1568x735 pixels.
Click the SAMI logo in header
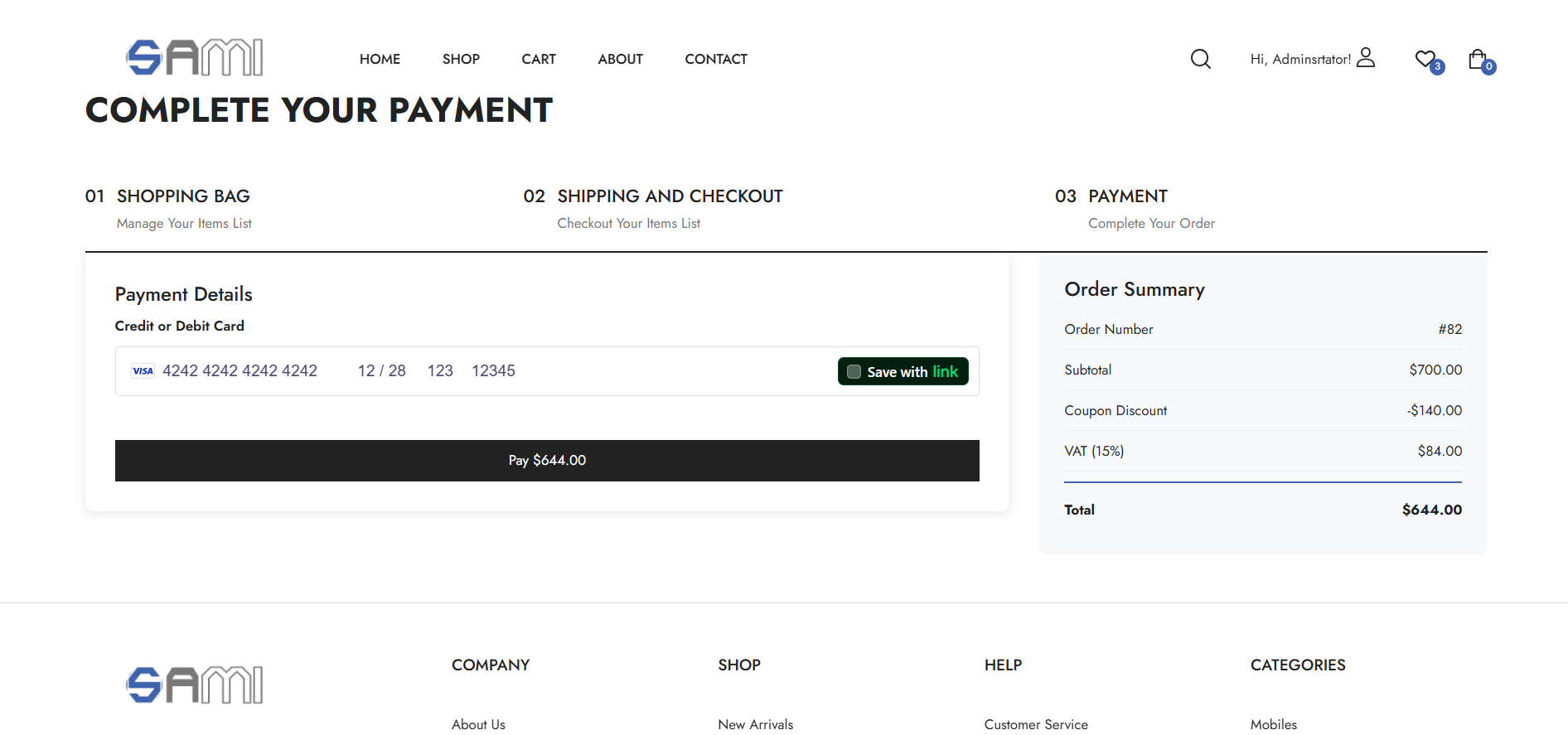(x=195, y=58)
